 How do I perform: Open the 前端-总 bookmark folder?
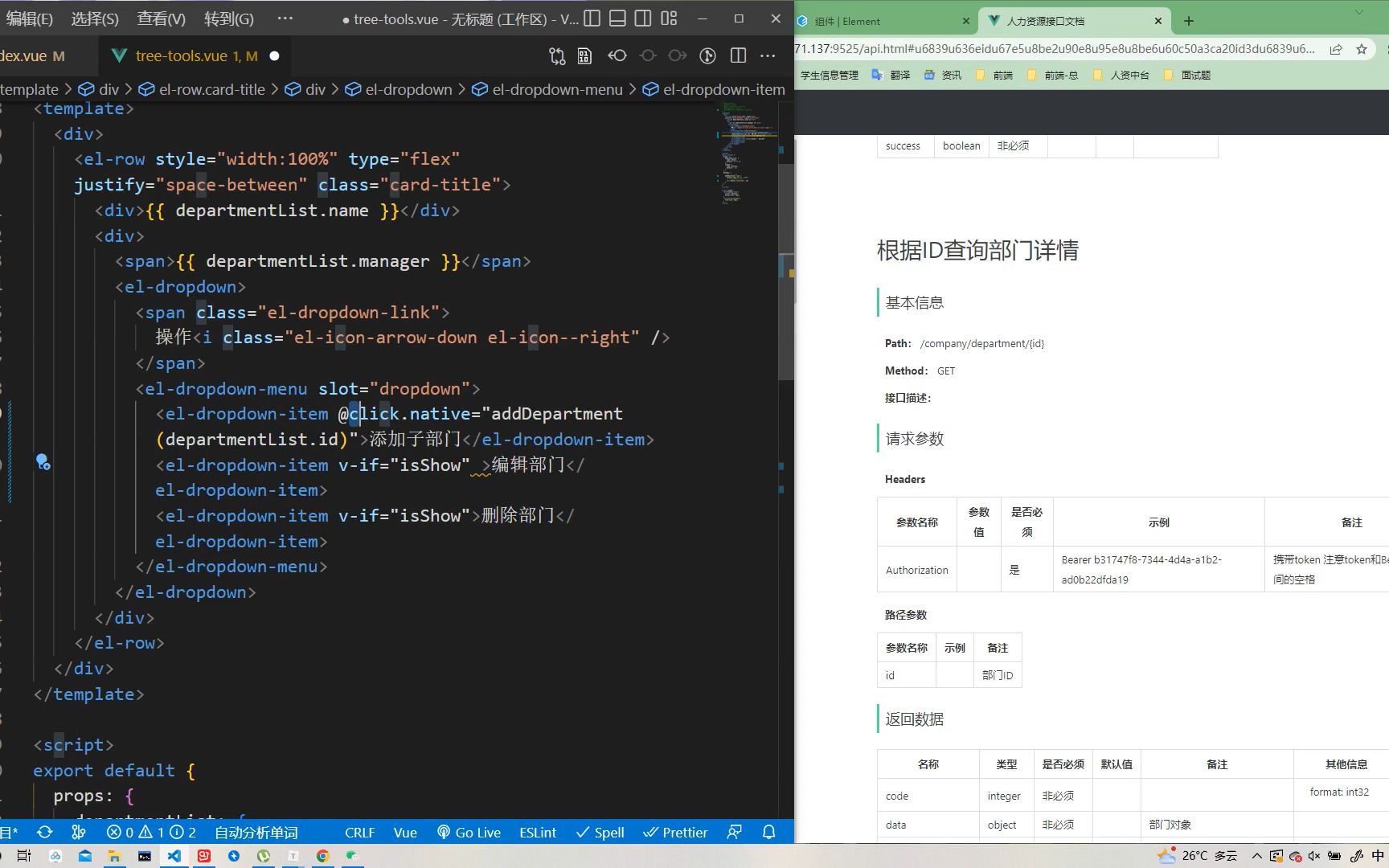tap(1052, 75)
